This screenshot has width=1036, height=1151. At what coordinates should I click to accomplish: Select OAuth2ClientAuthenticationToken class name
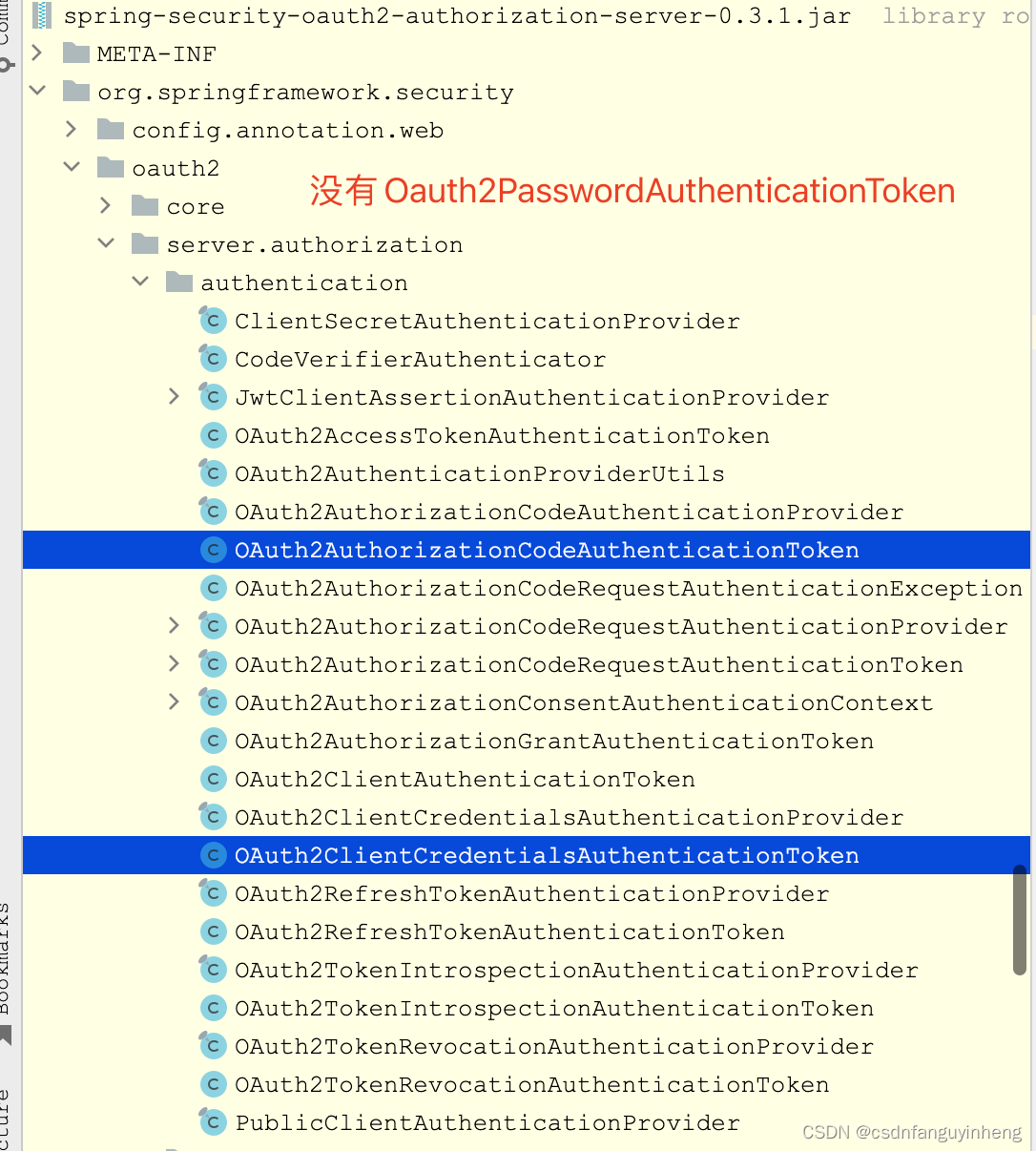tap(465, 780)
